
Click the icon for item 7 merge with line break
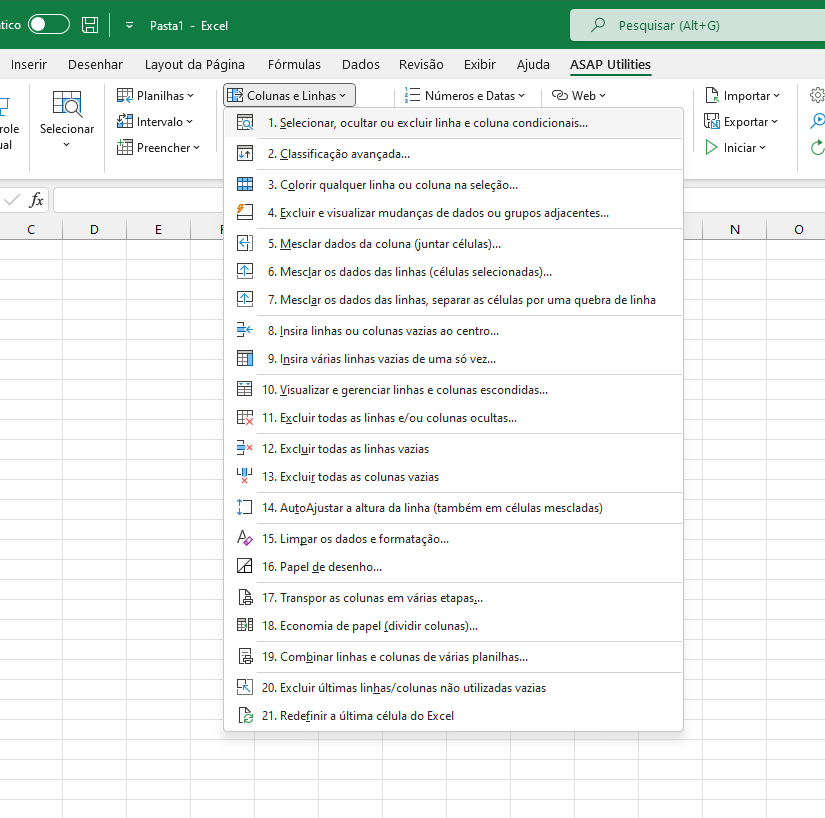[x=245, y=299]
